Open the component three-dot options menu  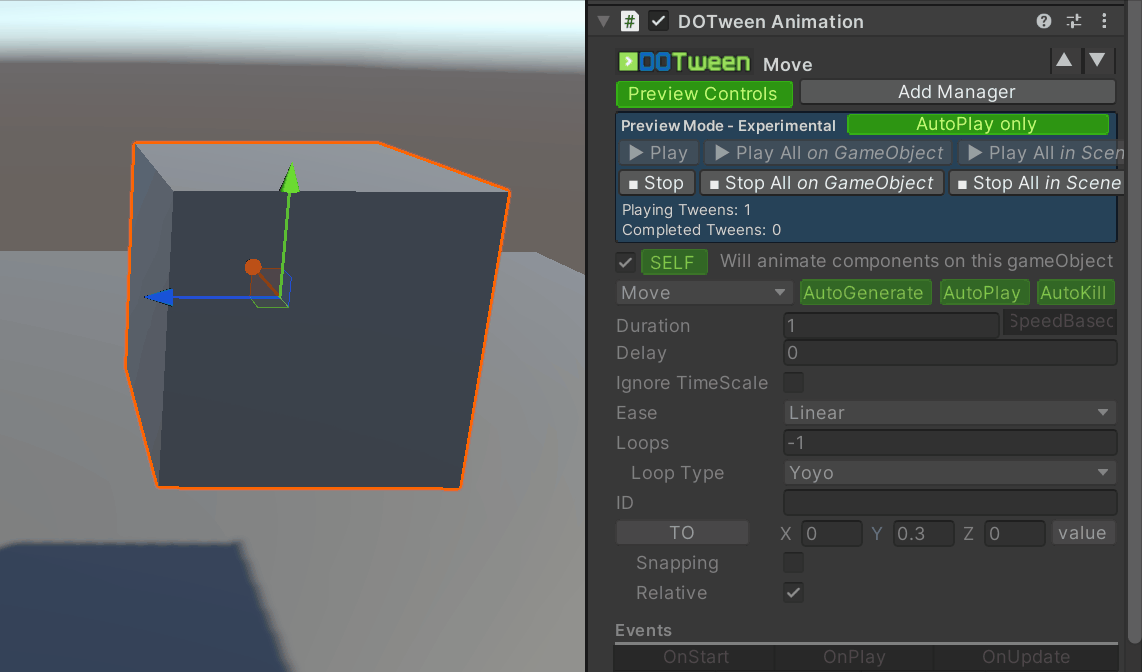point(1104,21)
